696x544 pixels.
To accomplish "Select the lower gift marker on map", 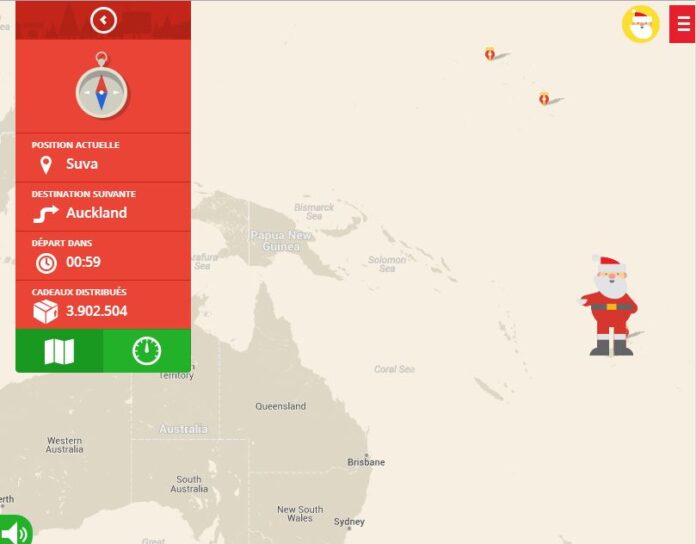I will (544, 98).
